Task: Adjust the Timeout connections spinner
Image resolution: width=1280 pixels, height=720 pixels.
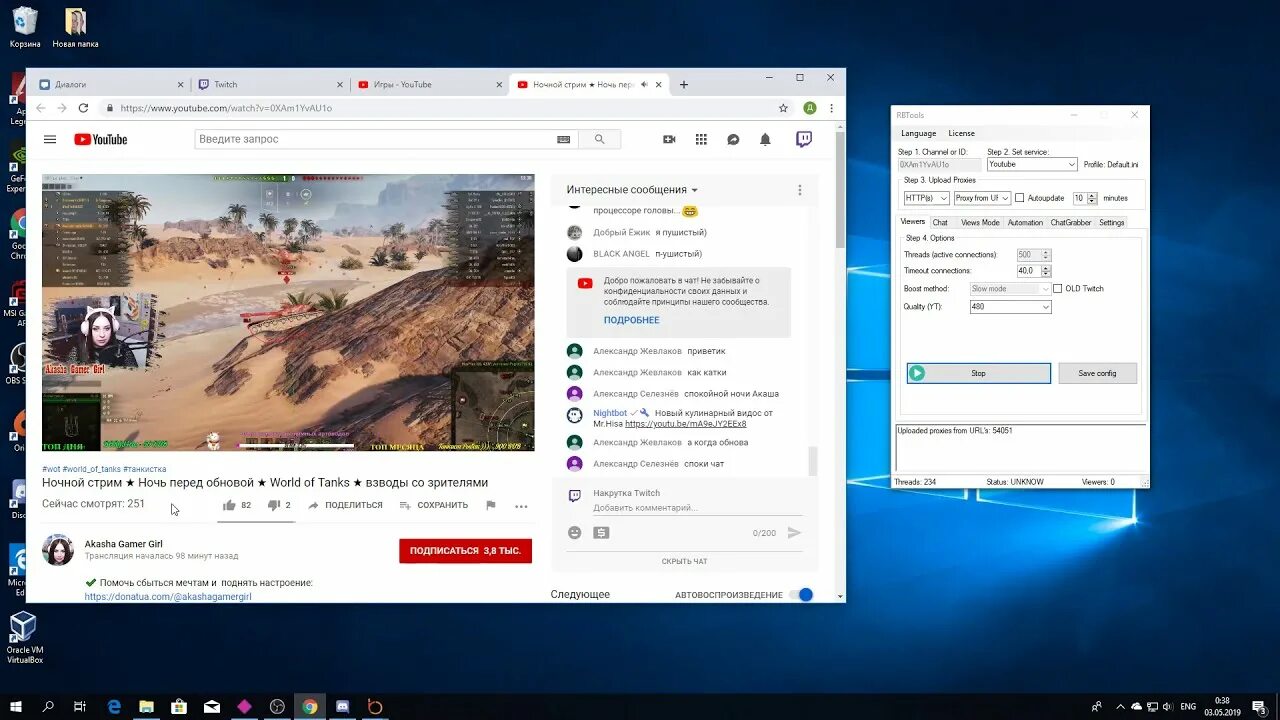Action: (x=1046, y=271)
